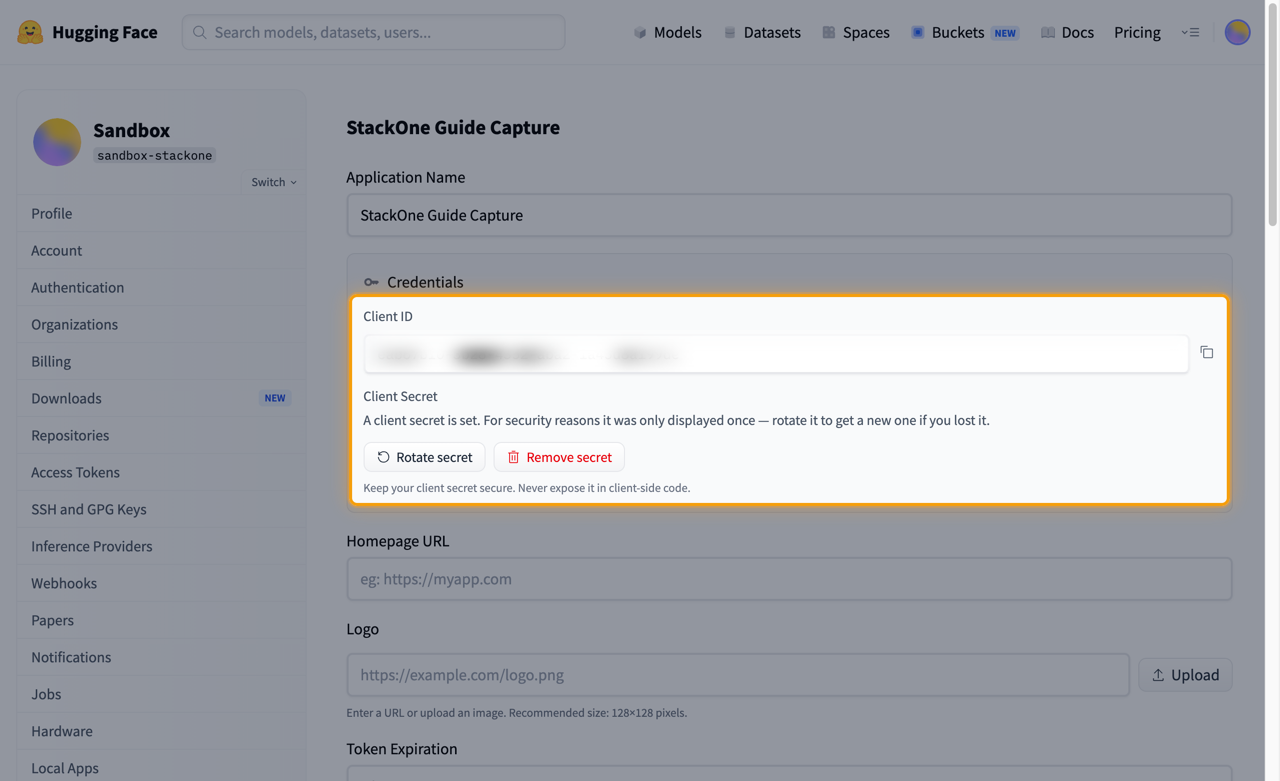
Task: Open Downloads in sidebar
Action: tap(161, 398)
